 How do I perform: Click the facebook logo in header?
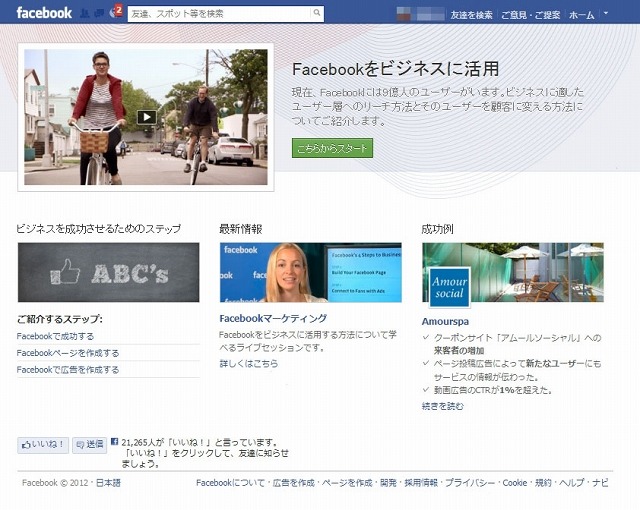pyautogui.click(x=44, y=13)
